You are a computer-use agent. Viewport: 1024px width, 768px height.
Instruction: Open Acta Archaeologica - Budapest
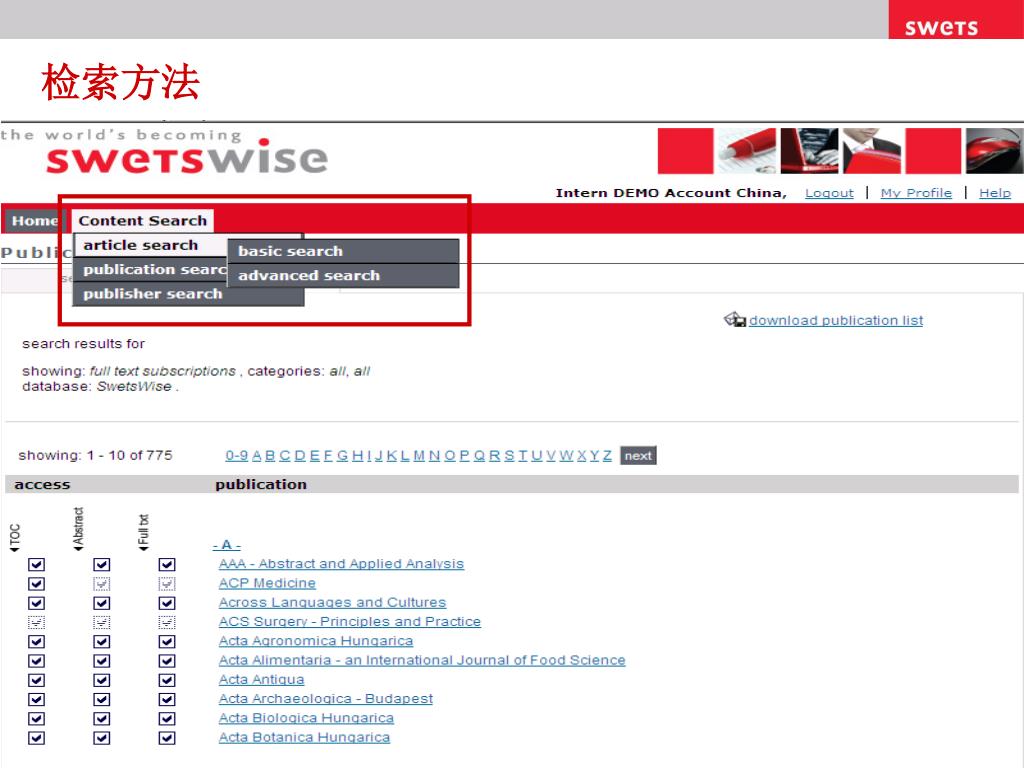coord(326,698)
